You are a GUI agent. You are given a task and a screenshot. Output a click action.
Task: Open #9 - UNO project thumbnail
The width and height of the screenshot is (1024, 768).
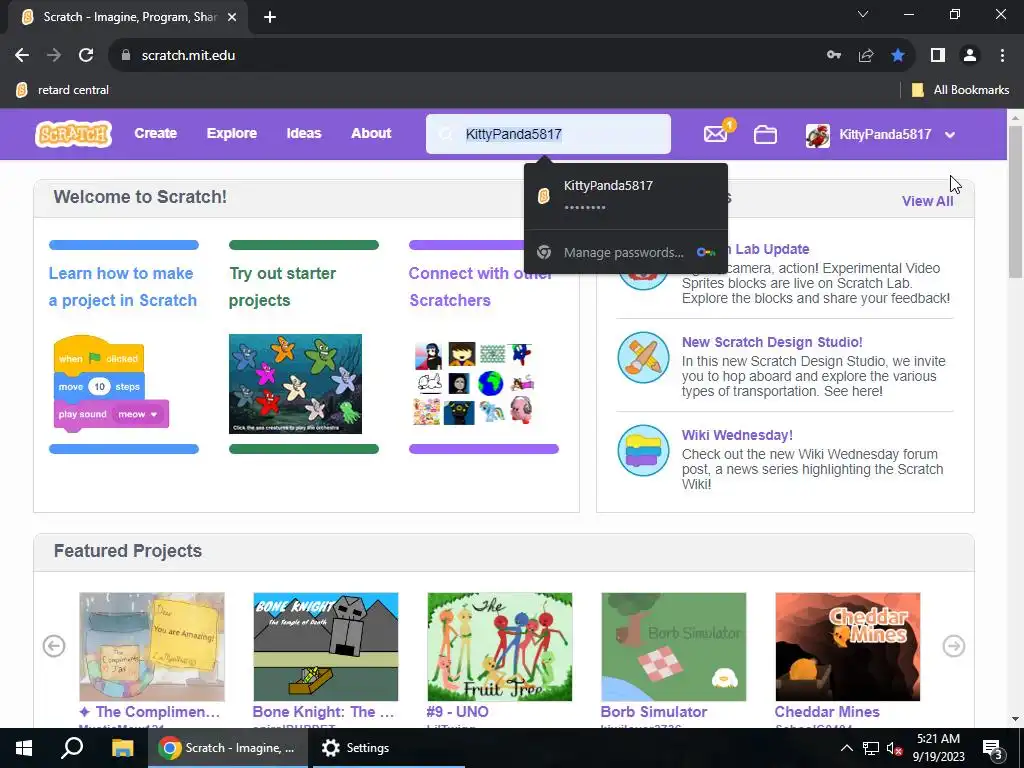[500, 647]
